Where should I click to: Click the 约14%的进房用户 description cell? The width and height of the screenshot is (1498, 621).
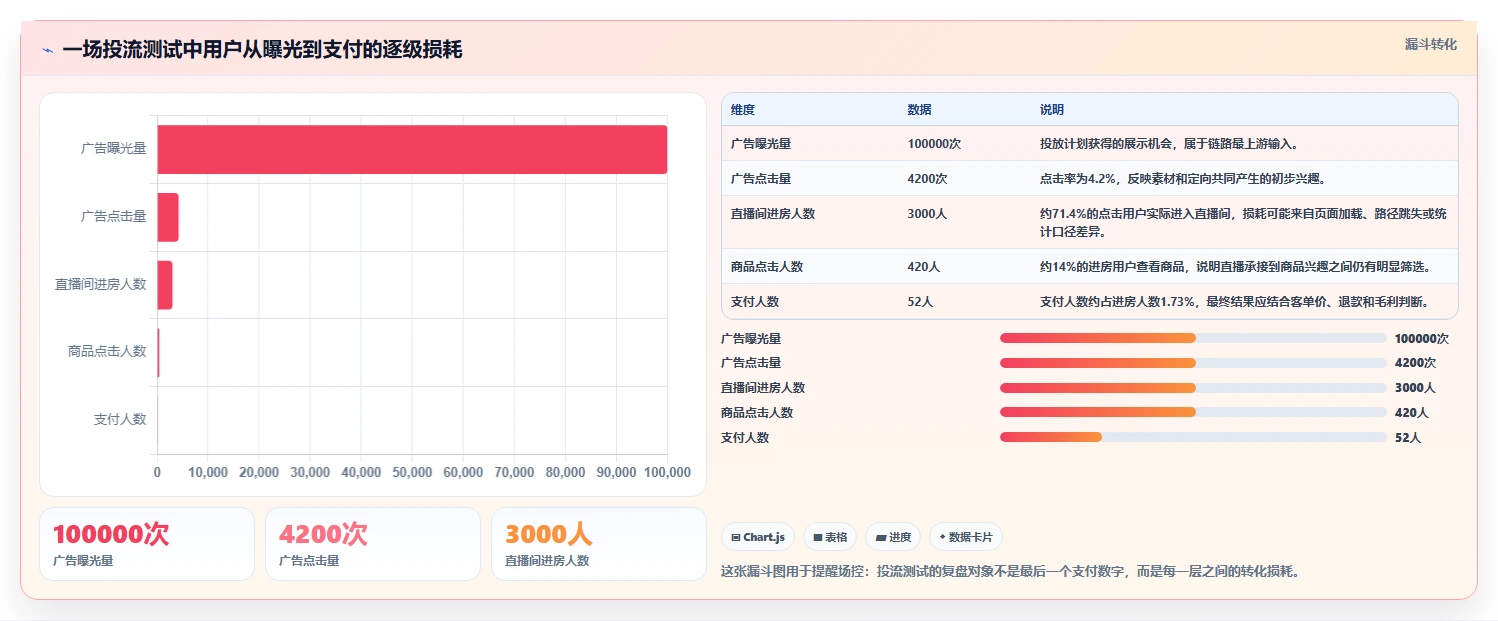pos(1235,267)
